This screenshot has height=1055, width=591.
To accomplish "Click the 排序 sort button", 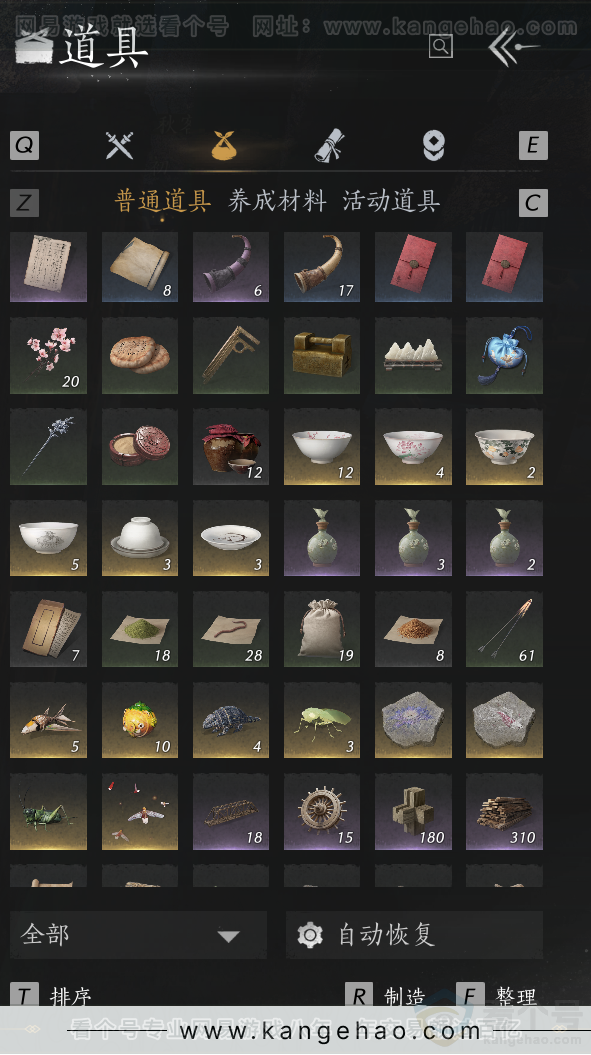I will (x=71, y=996).
